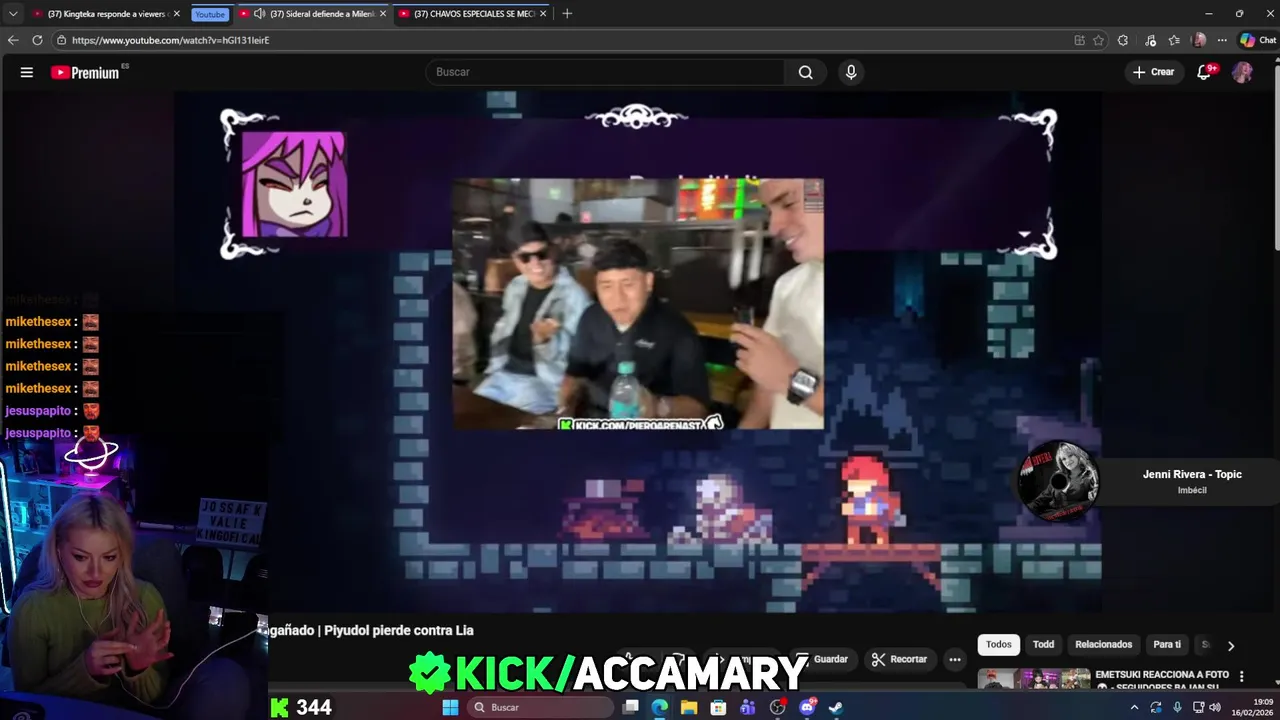
Task: Open split screen icon in address bar
Action: (1079, 40)
